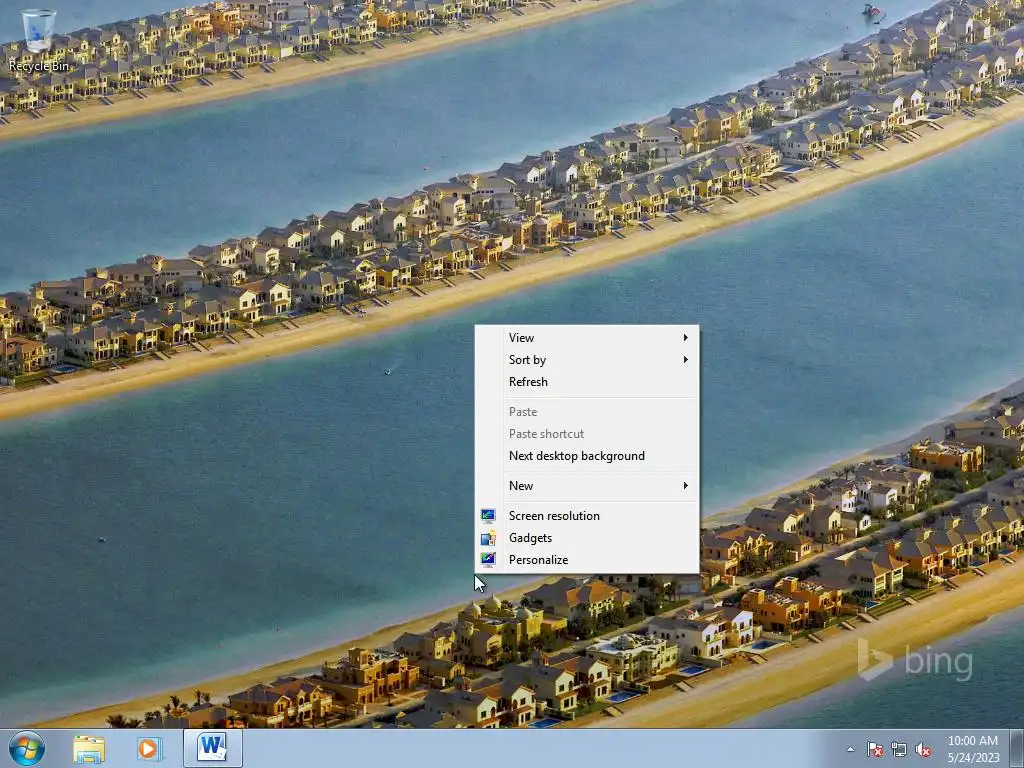Click the arrow next to View
This screenshot has height=768, width=1024.
click(685, 338)
